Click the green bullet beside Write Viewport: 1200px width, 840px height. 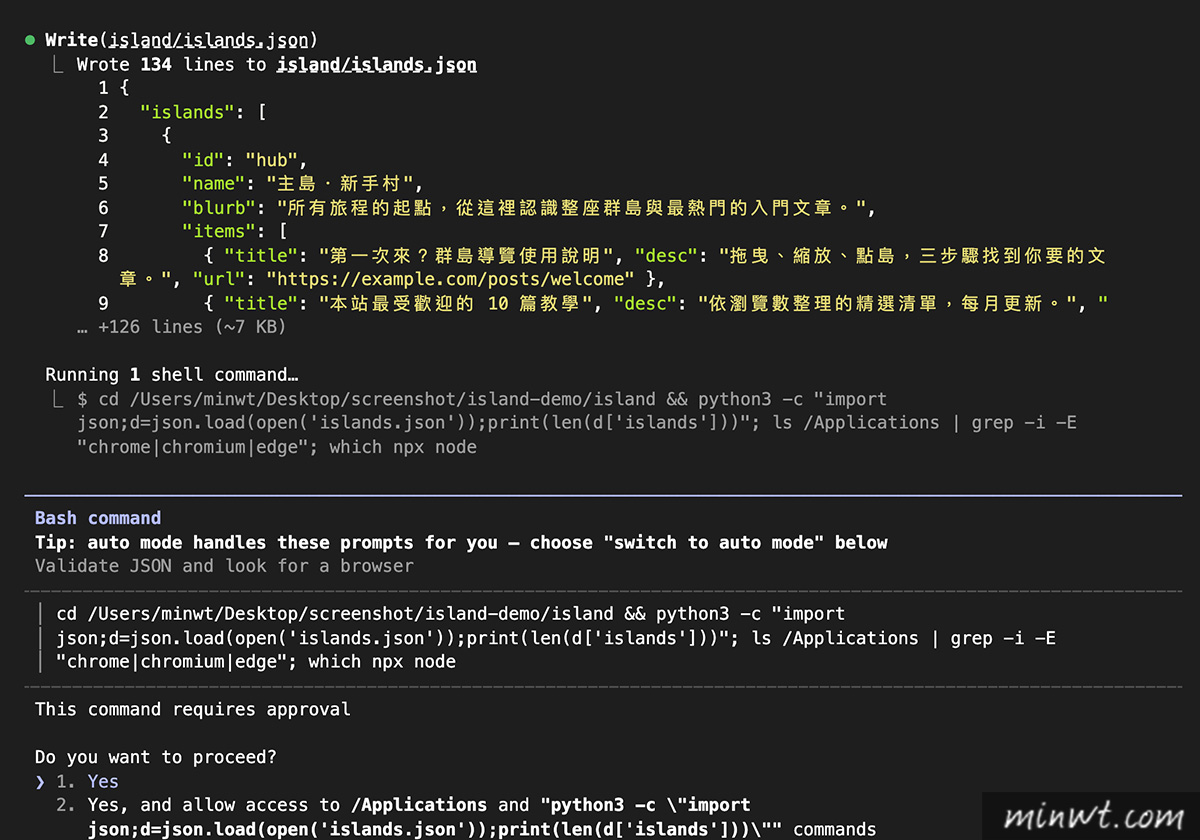(30, 41)
